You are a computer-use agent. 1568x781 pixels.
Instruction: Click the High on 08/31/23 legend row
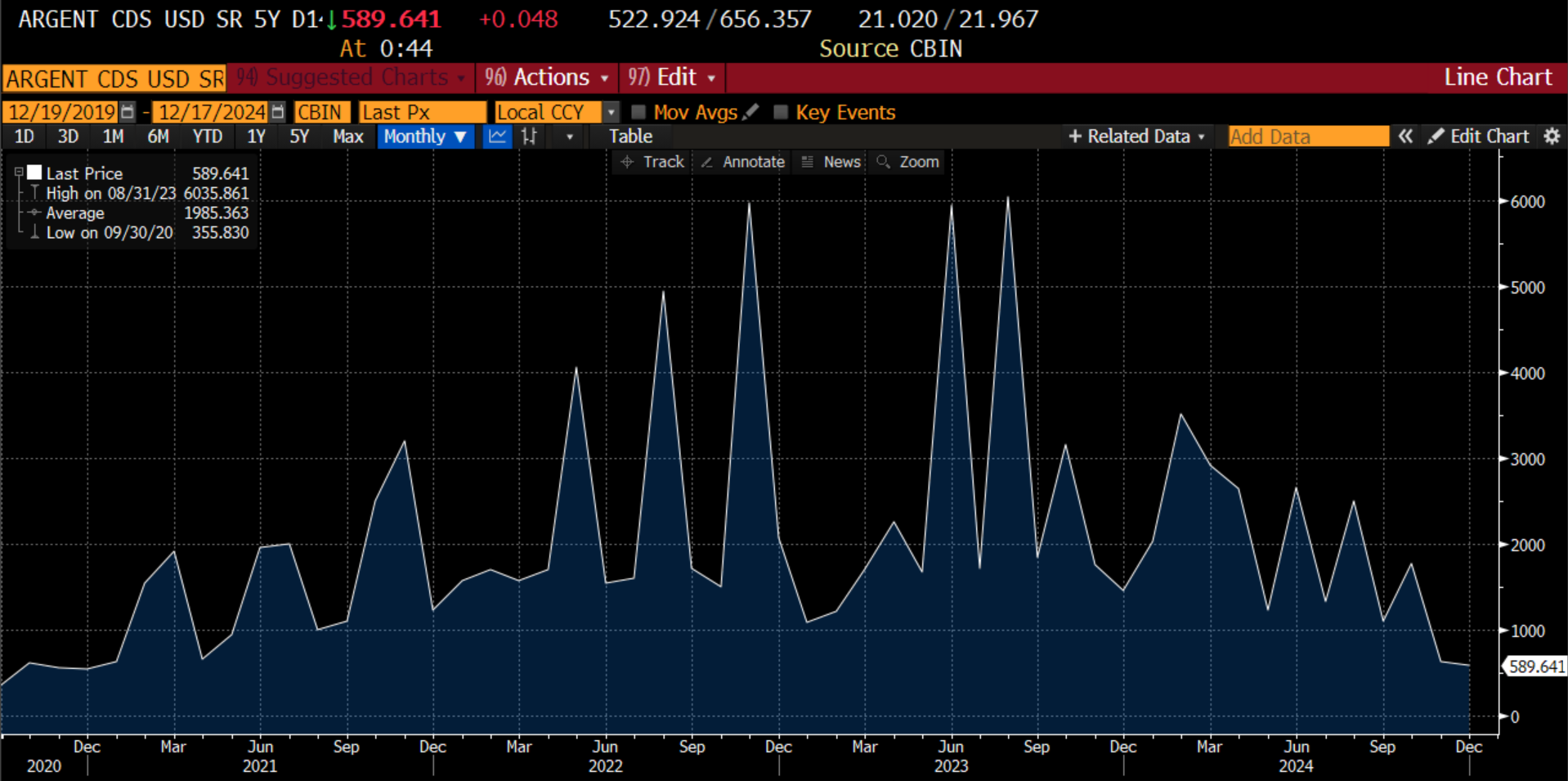pos(139,193)
